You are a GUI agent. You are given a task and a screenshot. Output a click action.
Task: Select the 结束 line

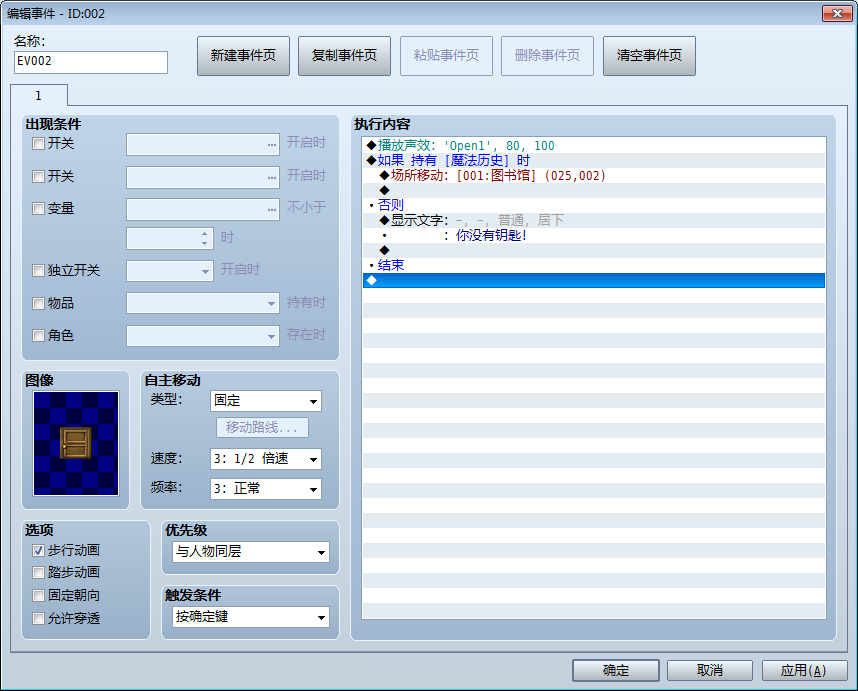[594, 265]
